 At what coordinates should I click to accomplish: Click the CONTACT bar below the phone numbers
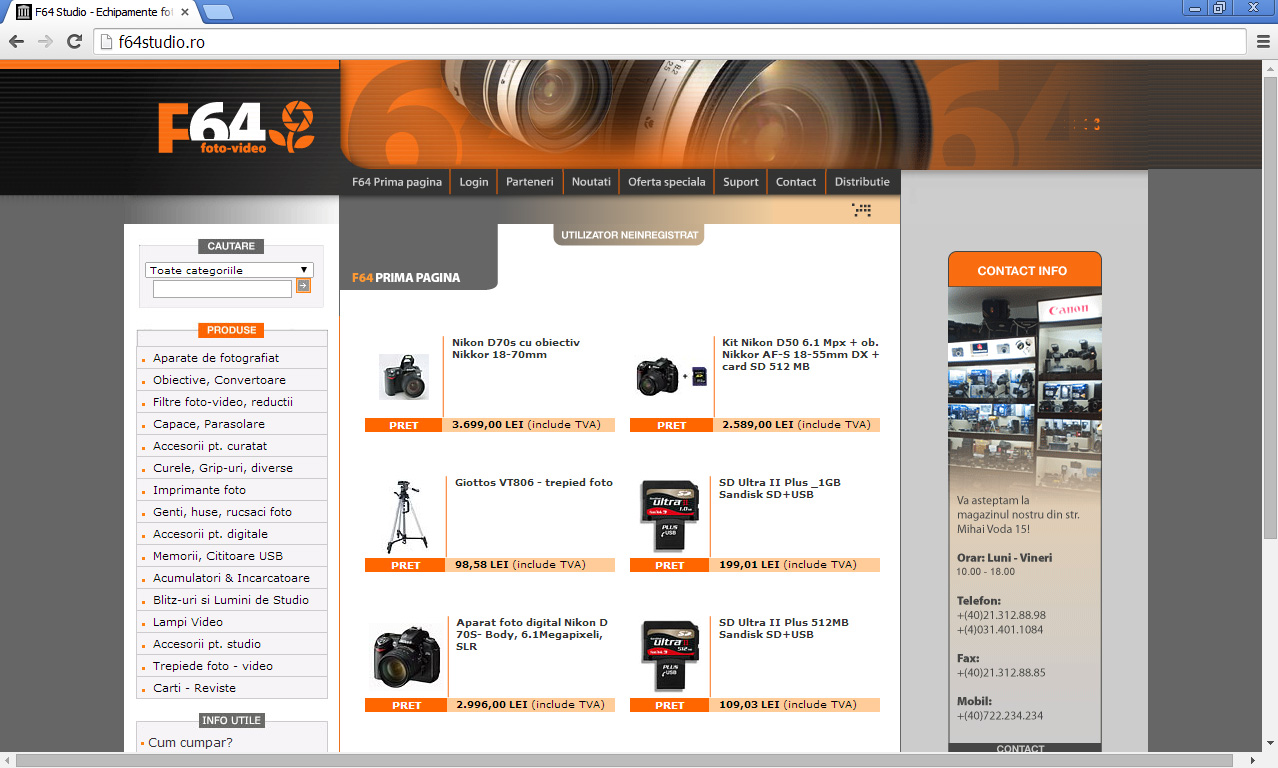click(1025, 748)
